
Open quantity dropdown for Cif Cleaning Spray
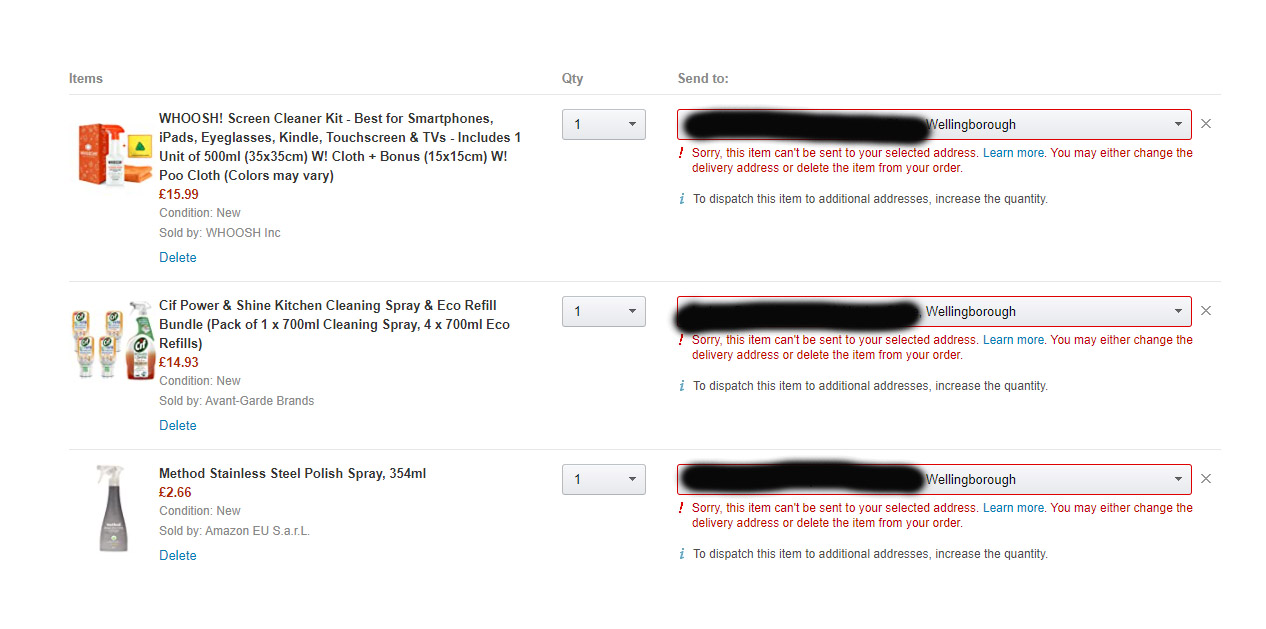pos(604,311)
